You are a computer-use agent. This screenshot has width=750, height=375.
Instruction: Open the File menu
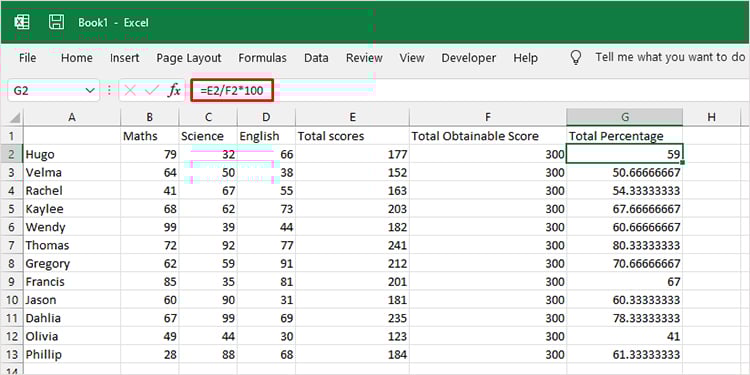[x=27, y=58]
